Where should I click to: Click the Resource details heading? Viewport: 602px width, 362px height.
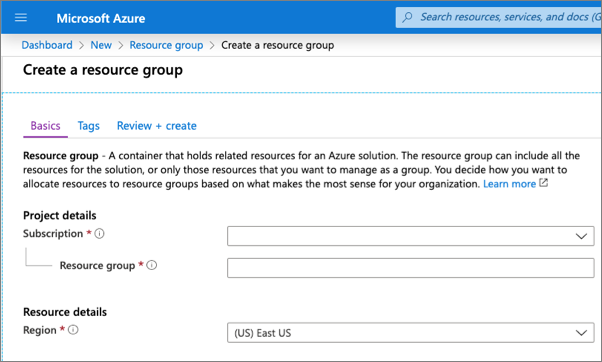click(x=65, y=312)
